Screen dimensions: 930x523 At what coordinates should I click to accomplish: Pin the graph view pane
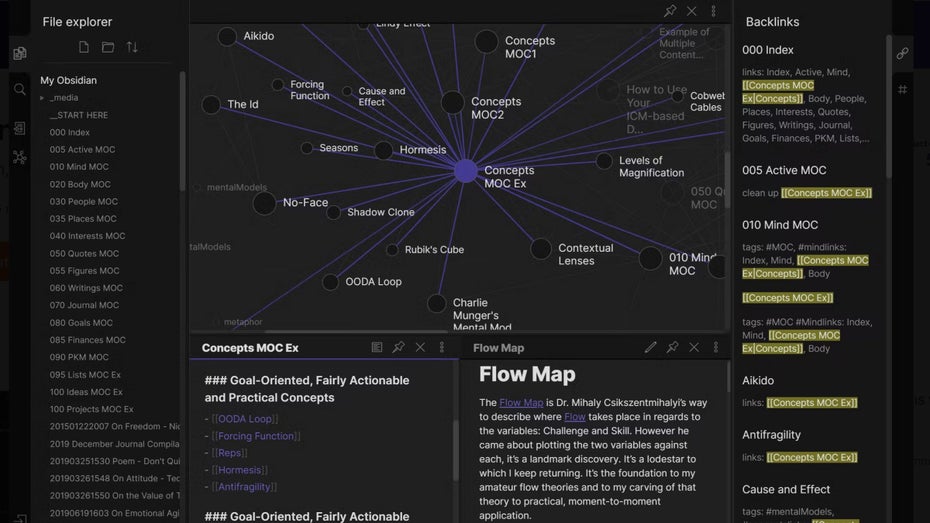pyautogui.click(x=670, y=11)
